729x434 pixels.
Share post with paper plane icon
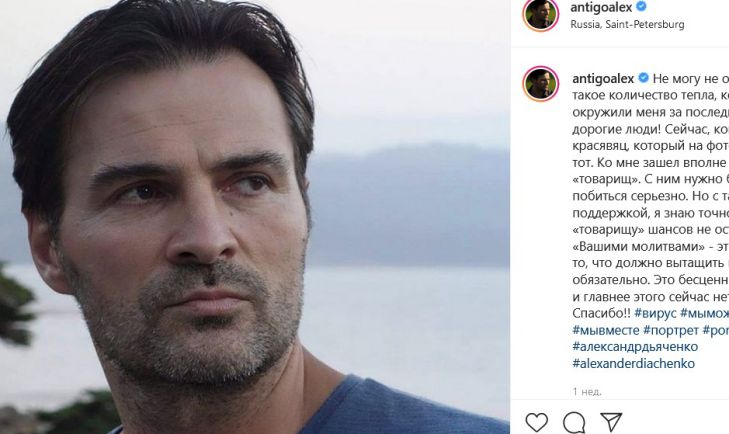pyautogui.click(x=611, y=422)
